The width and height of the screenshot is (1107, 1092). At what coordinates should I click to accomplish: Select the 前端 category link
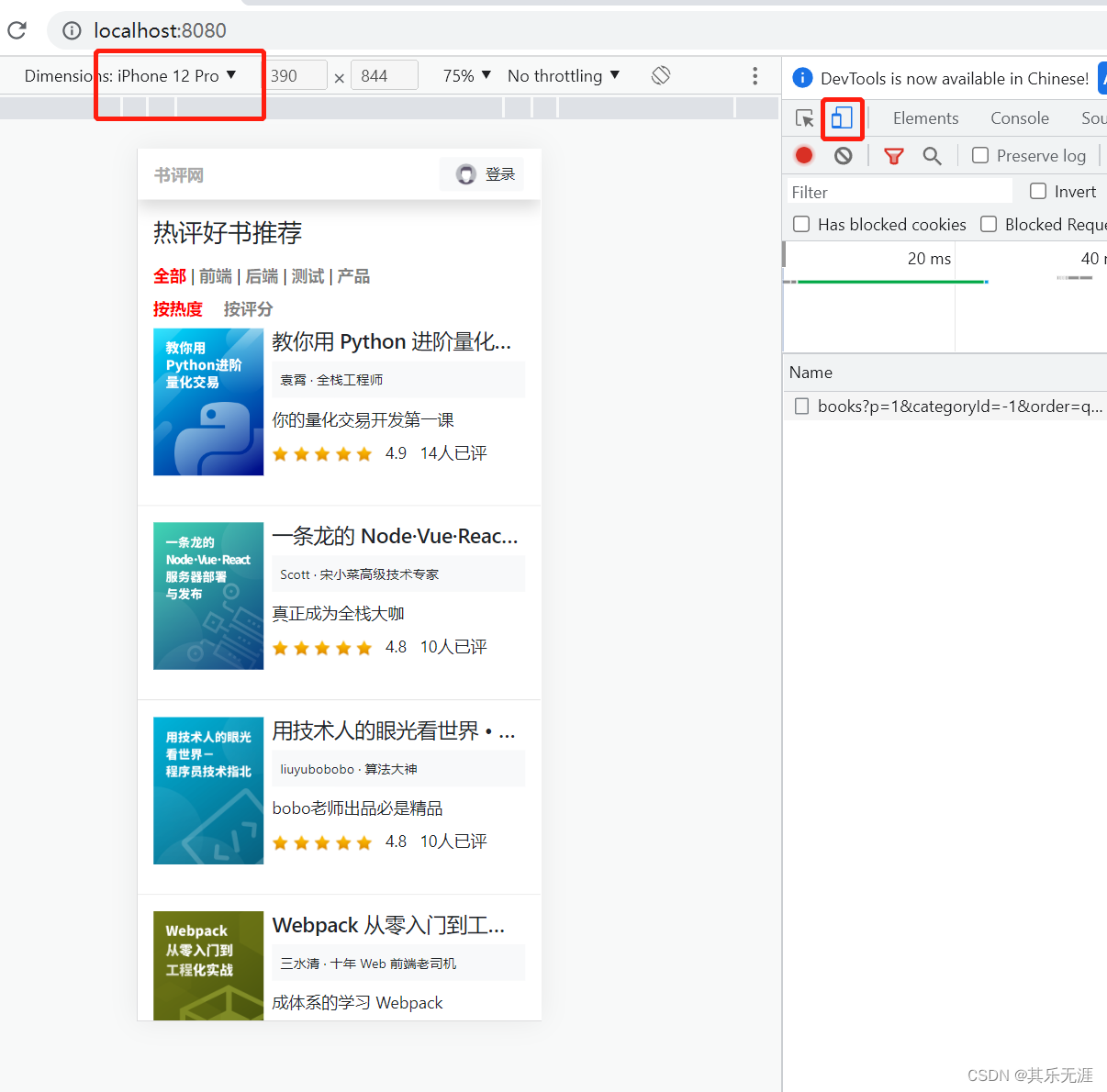click(215, 276)
